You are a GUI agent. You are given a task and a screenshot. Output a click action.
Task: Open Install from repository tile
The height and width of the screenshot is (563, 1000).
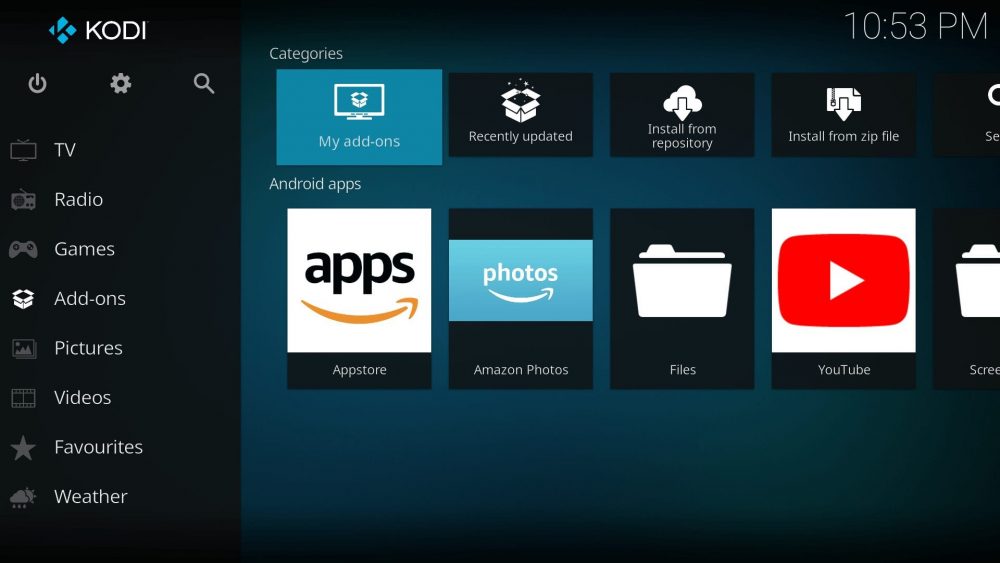click(682, 115)
